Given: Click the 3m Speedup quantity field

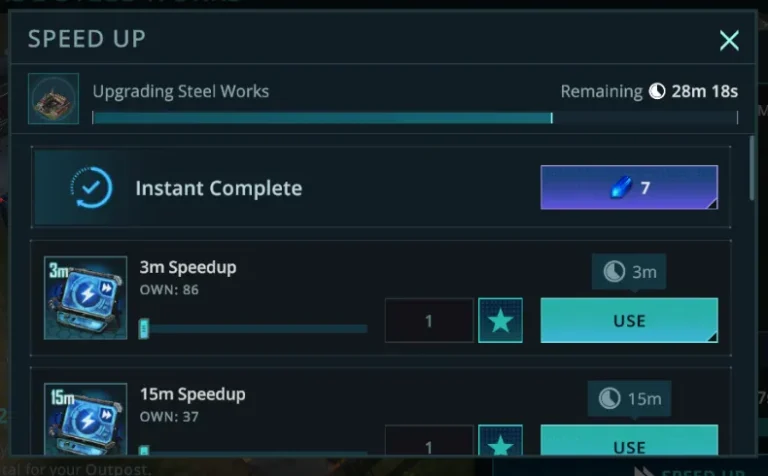Looking at the screenshot, I should 429,320.
